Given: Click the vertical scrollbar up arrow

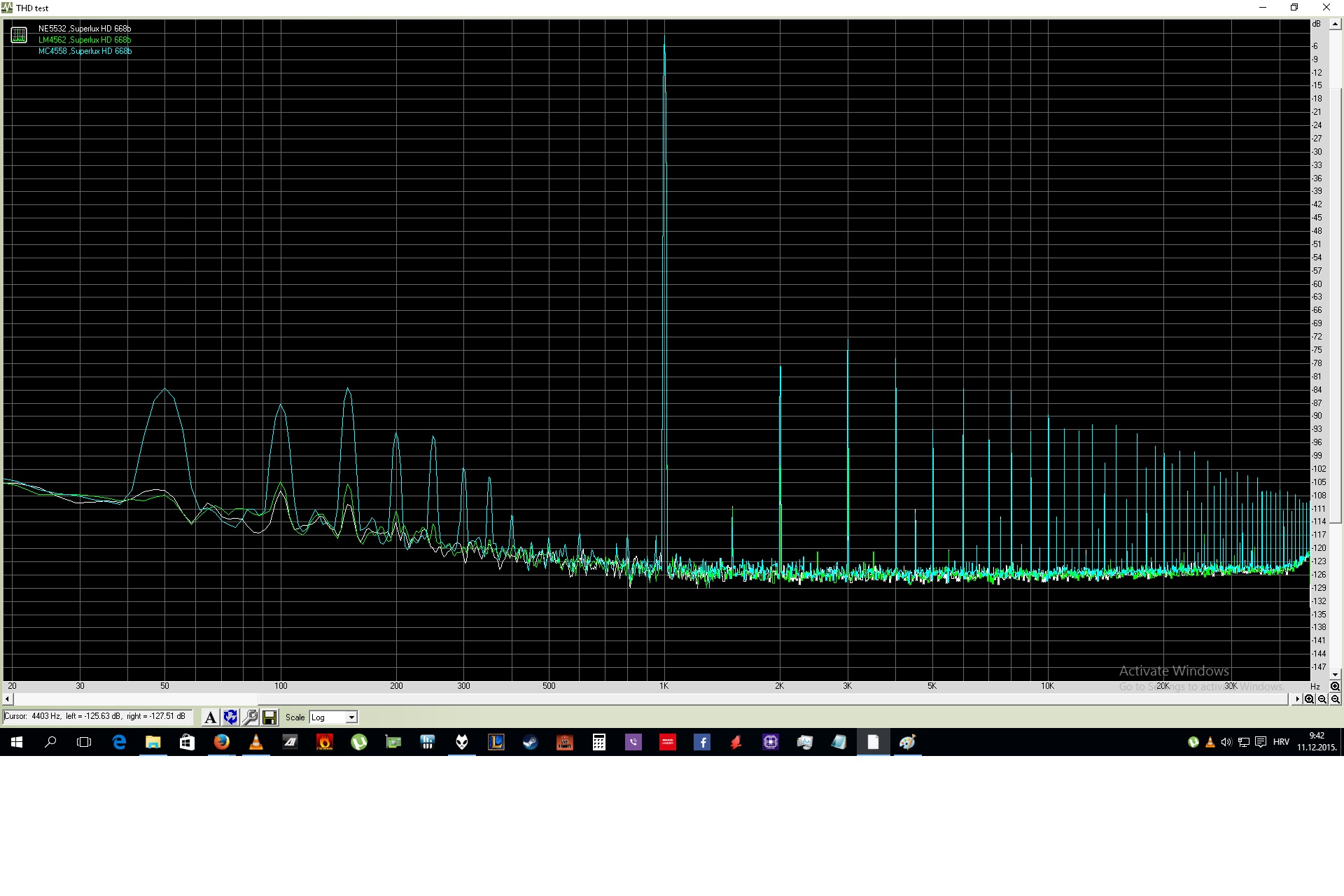Looking at the screenshot, I should point(1335,24).
